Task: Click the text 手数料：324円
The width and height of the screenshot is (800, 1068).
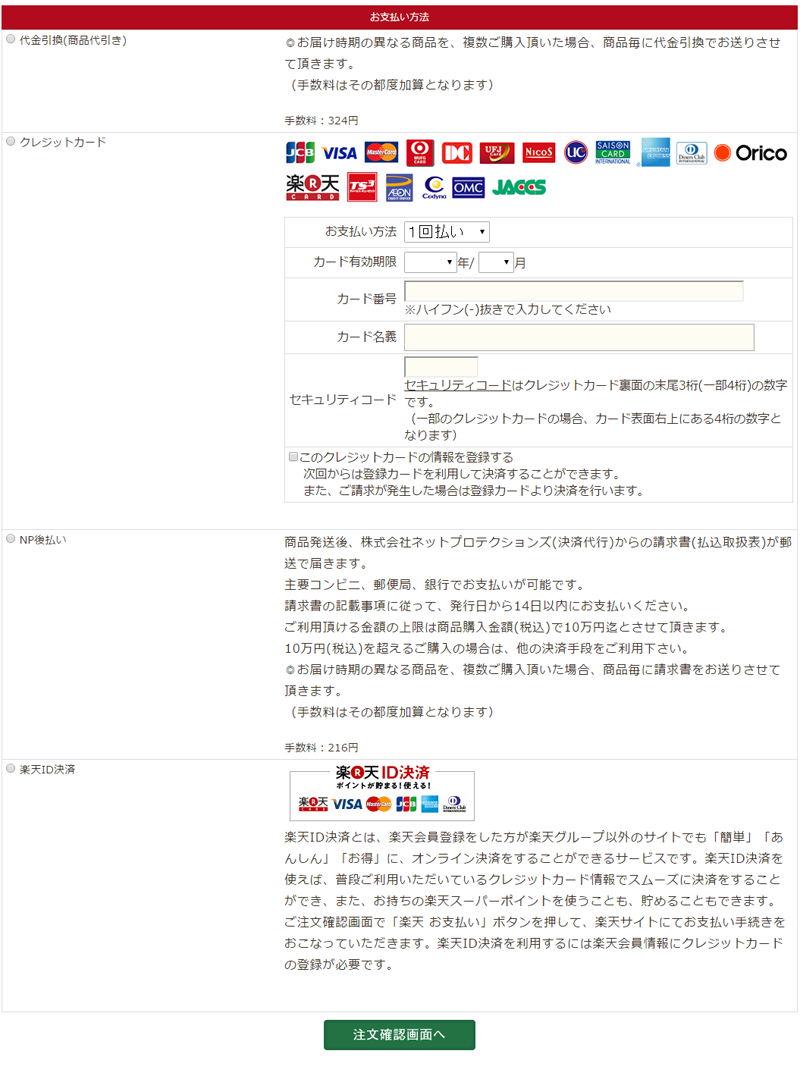Action: pos(321,121)
